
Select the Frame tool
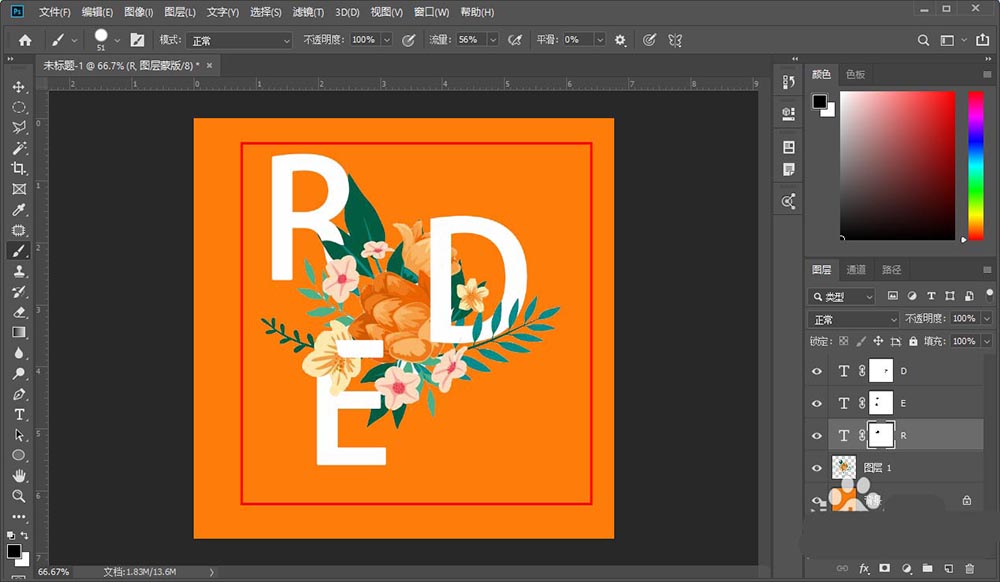point(18,189)
